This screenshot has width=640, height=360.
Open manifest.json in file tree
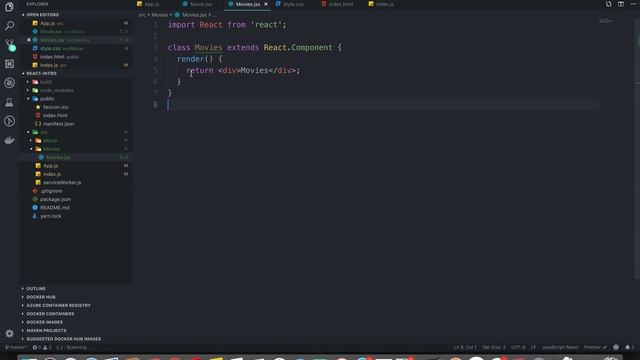click(58, 124)
